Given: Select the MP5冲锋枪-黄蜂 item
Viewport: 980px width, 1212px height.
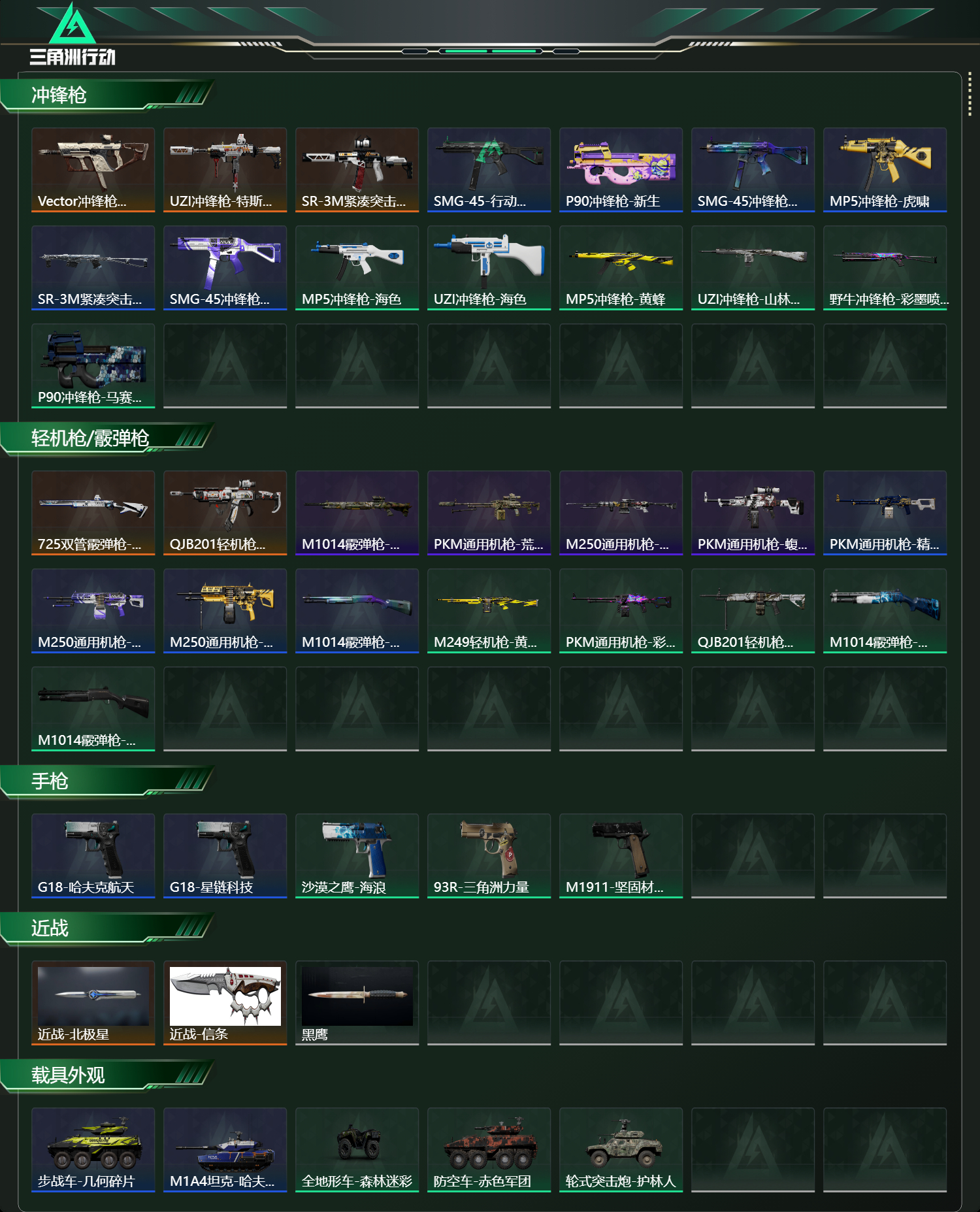Looking at the screenshot, I should (621, 268).
